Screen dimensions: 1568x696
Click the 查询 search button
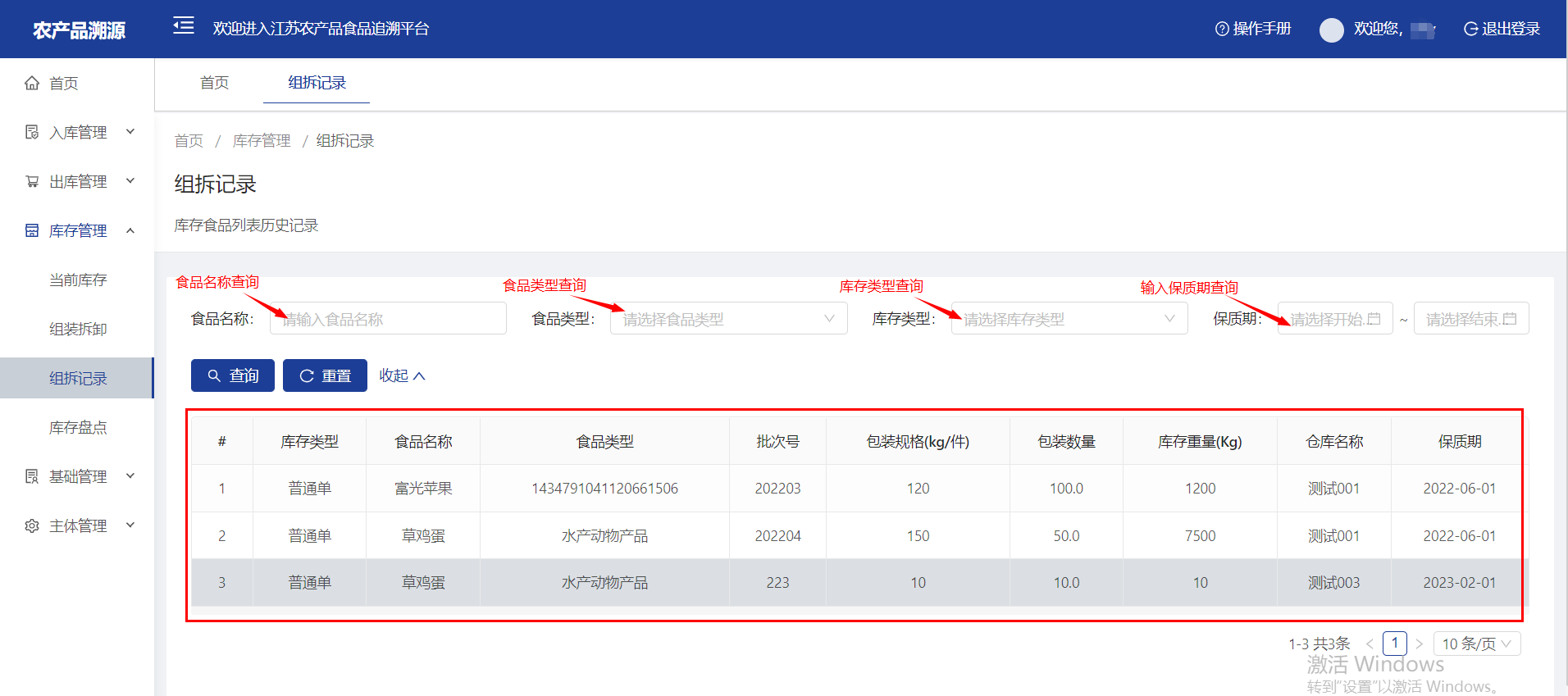click(233, 375)
